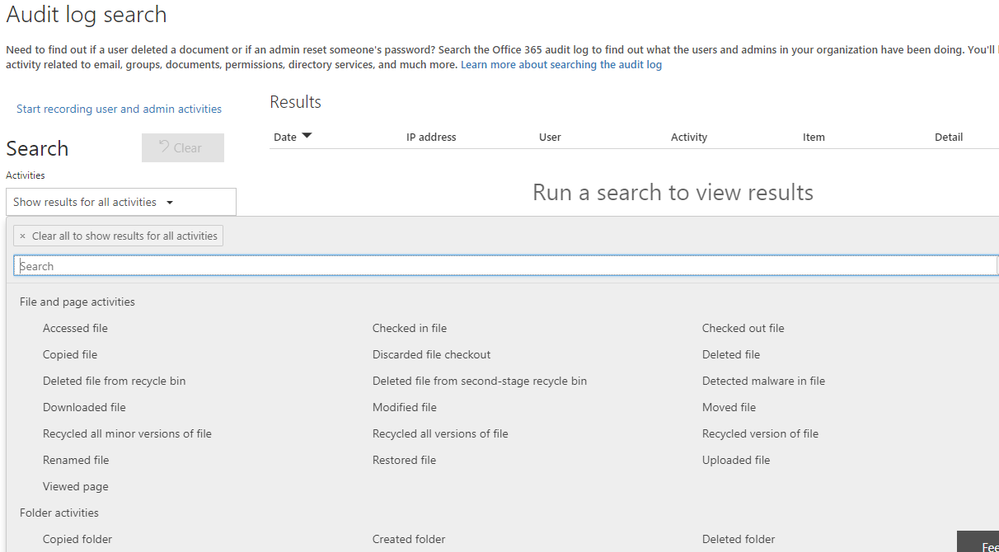The image size is (999, 552).
Task: Click the Date column sort arrow
Action: pos(307,136)
